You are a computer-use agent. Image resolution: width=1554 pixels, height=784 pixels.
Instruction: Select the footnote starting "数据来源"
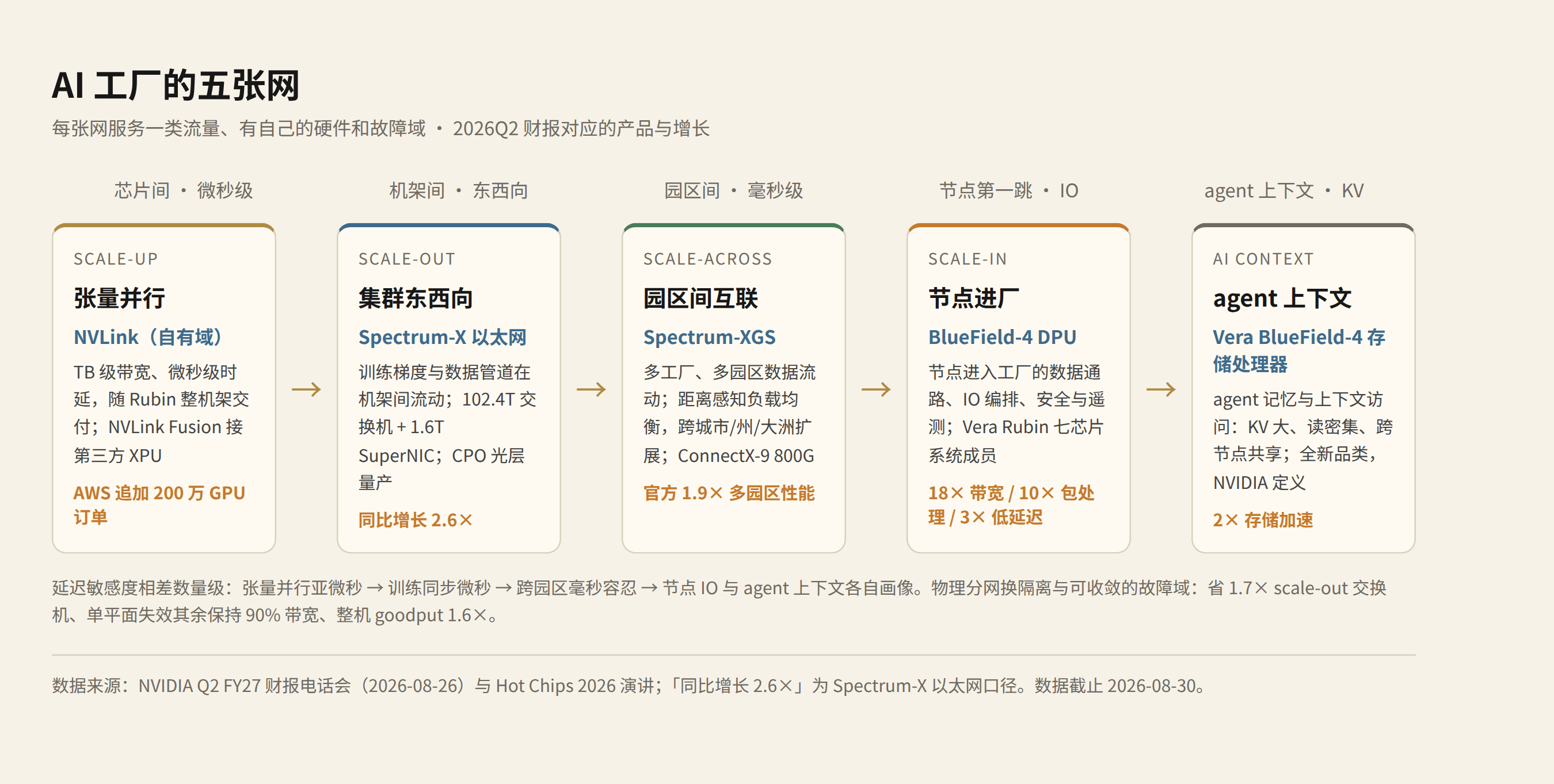[x=629, y=686]
